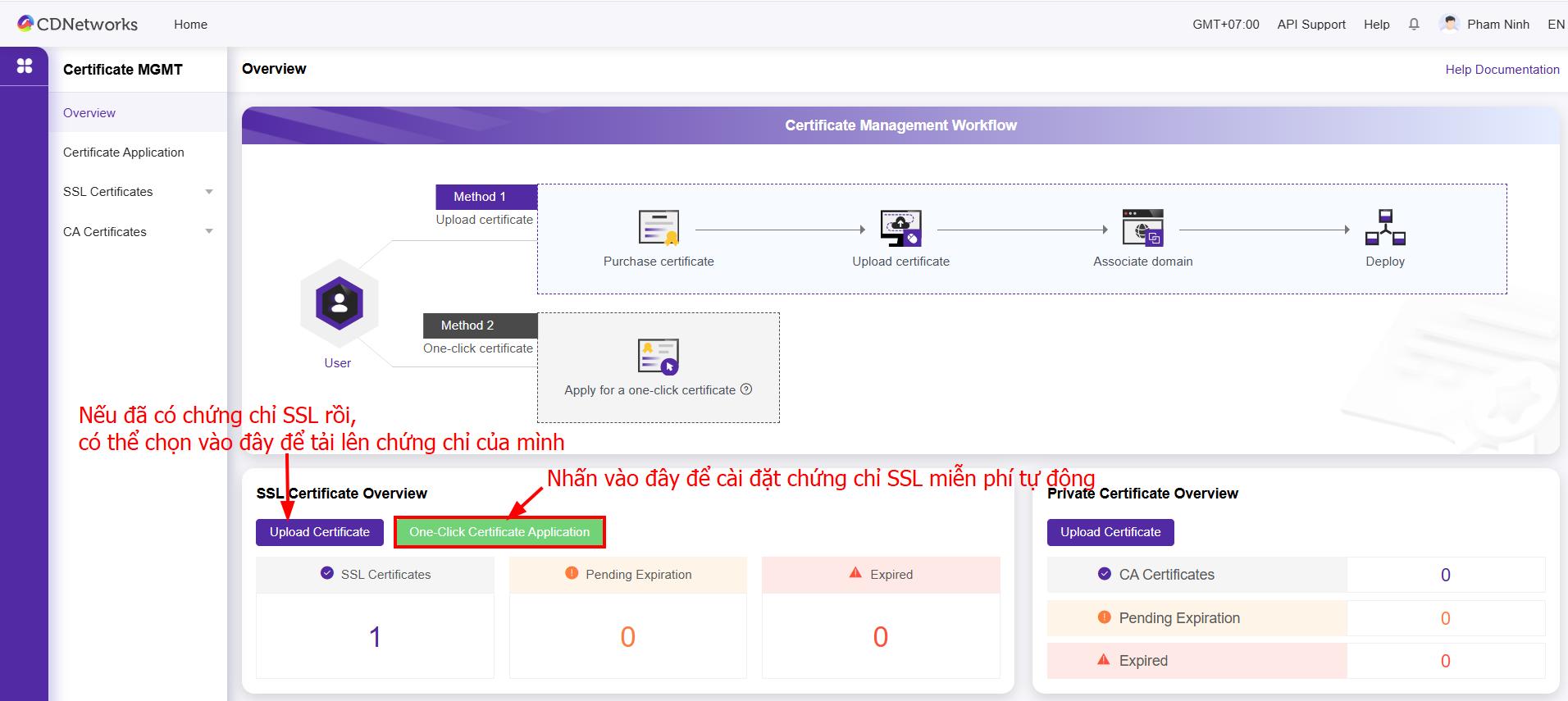Select Certificate Application in sidebar
Viewport: 1568px width, 701px height.
click(124, 152)
